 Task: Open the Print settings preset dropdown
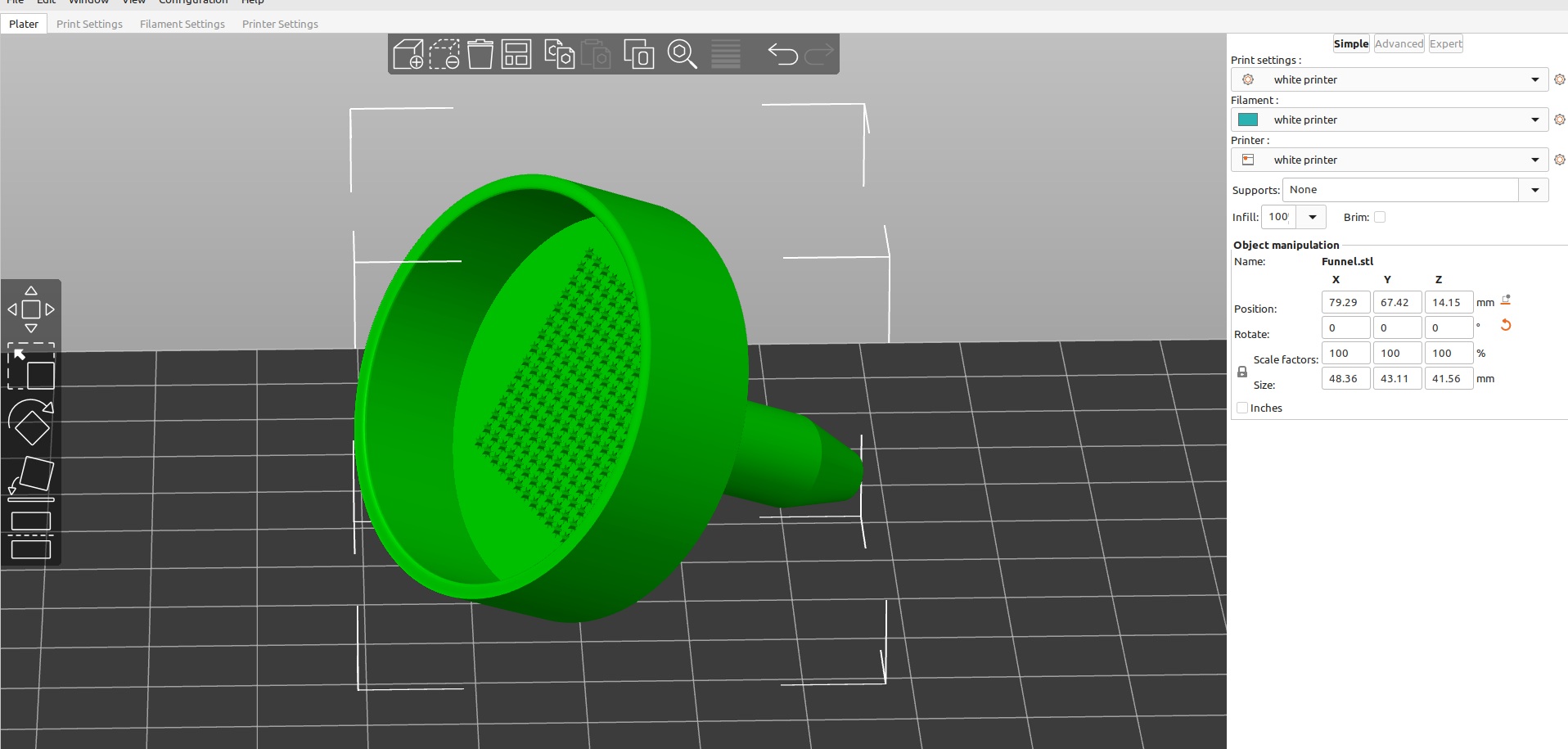(x=1390, y=79)
